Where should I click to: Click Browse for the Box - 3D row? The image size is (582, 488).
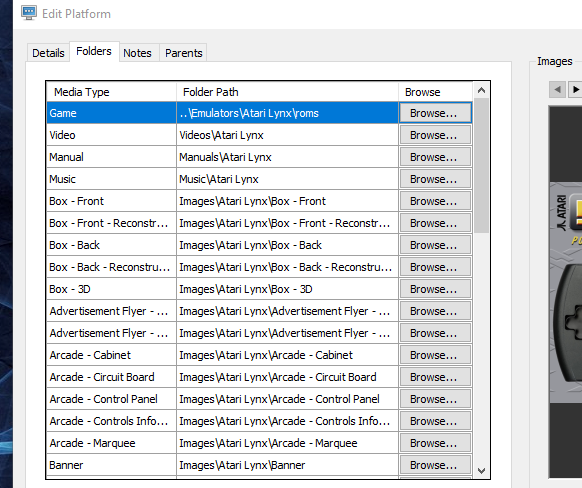coord(435,289)
